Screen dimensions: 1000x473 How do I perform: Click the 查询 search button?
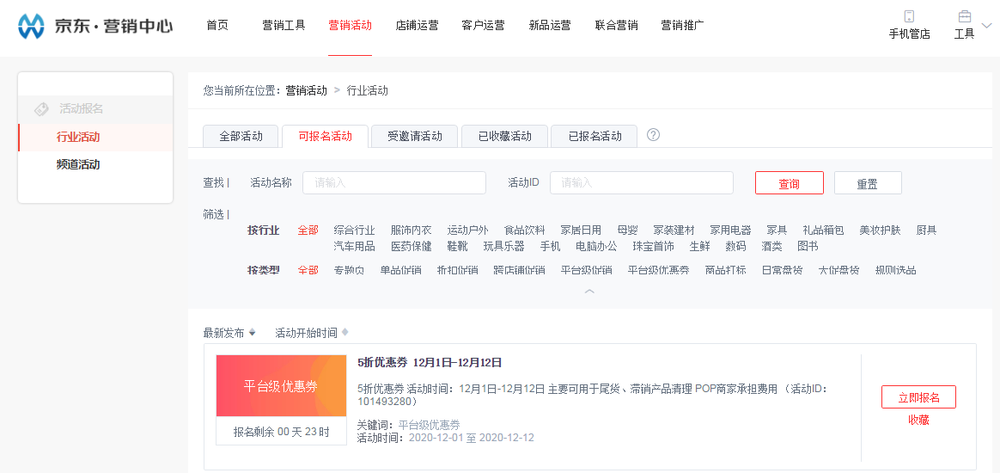pyautogui.click(x=789, y=183)
